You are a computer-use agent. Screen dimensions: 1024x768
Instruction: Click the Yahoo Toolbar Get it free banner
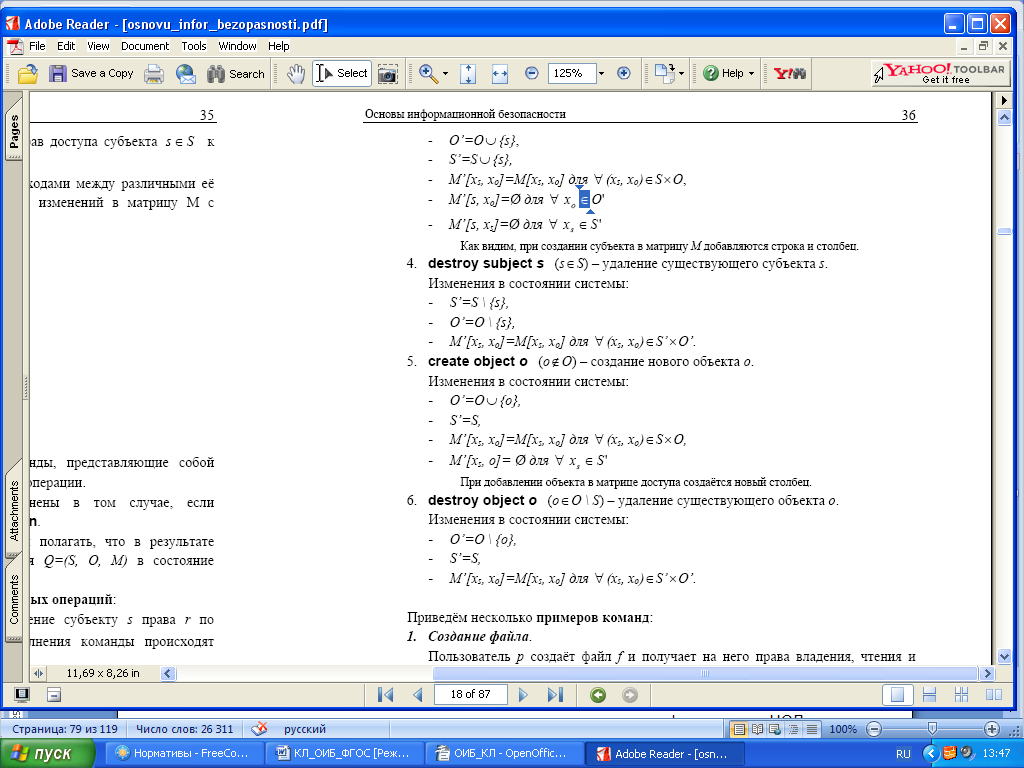click(x=941, y=73)
